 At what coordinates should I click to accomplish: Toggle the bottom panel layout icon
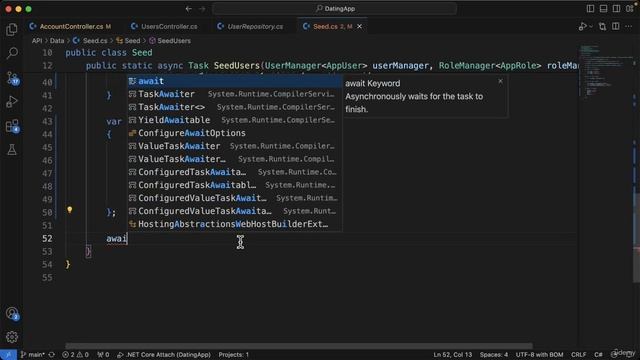603,9
